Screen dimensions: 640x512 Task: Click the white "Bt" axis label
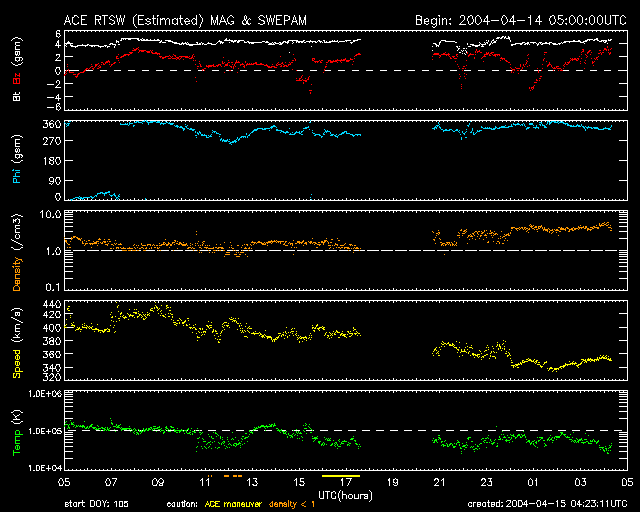coord(17,96)
